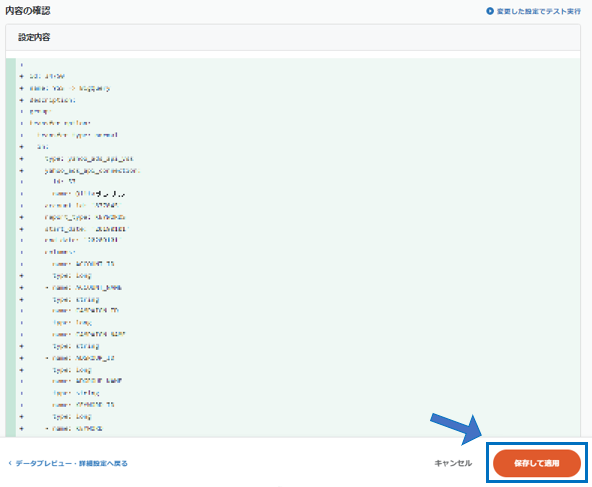The width and height of the screenshot is (592, 487).
Task: Open データプレビュー・詳細設定へ戻る link
Action: [x=71, y=463]
